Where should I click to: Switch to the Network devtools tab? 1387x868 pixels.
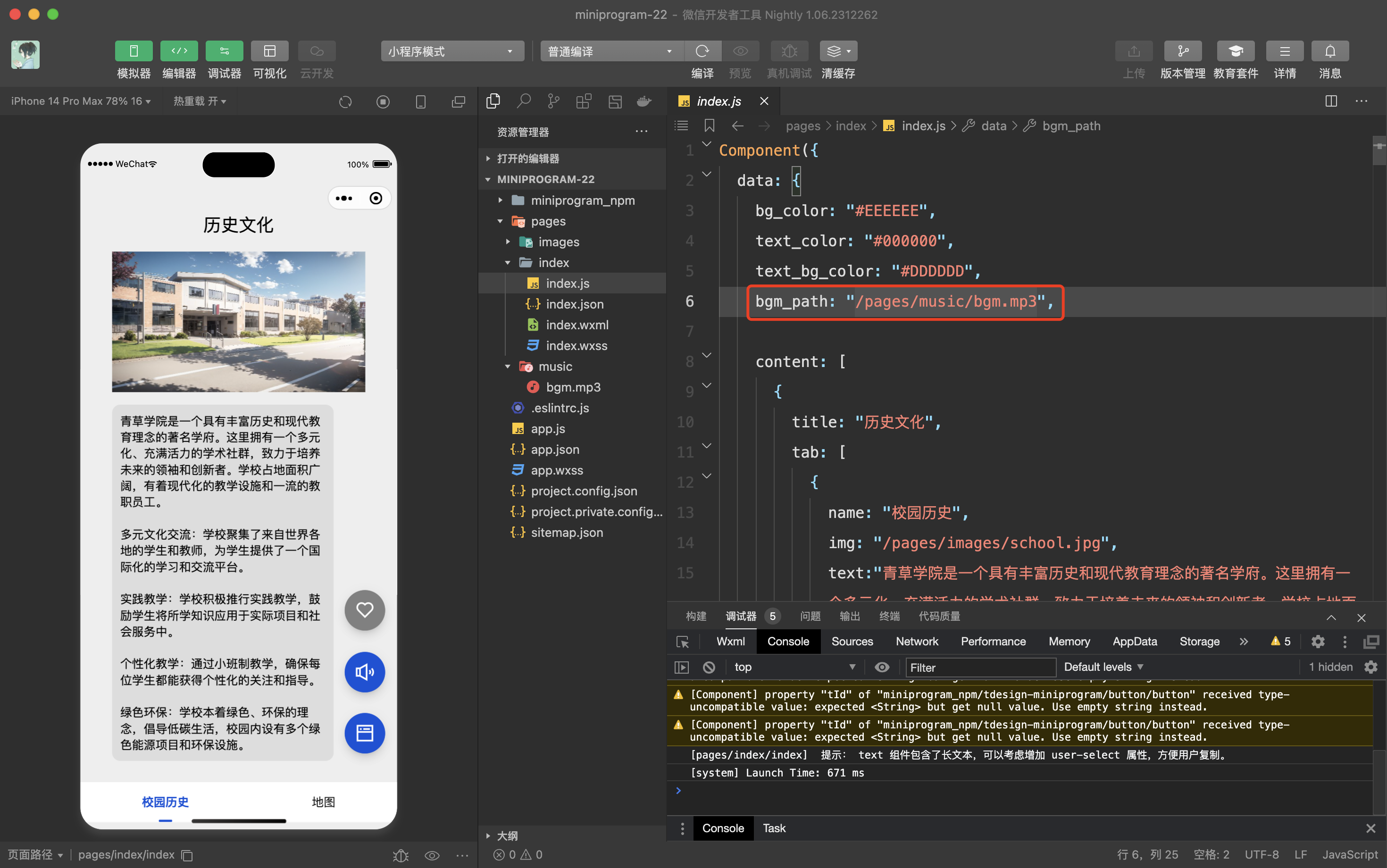point(917,642)
